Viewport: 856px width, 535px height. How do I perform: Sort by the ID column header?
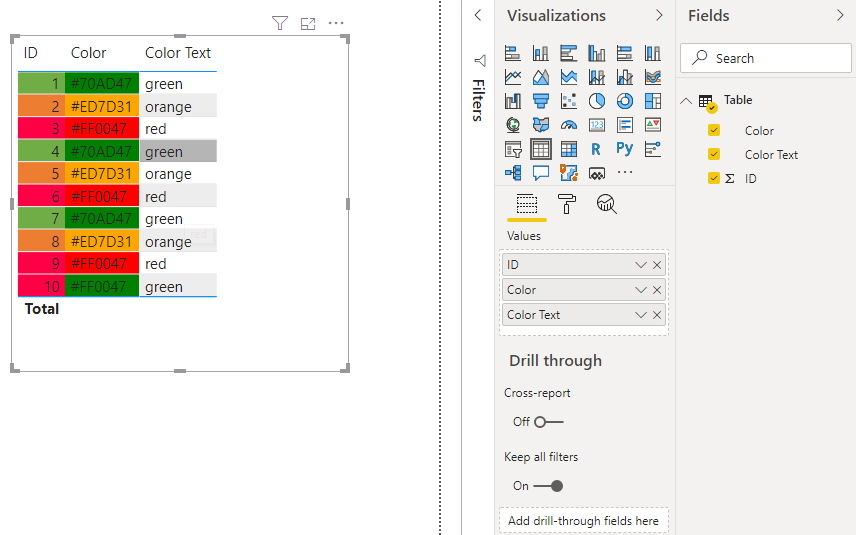[x=31, y=53]
